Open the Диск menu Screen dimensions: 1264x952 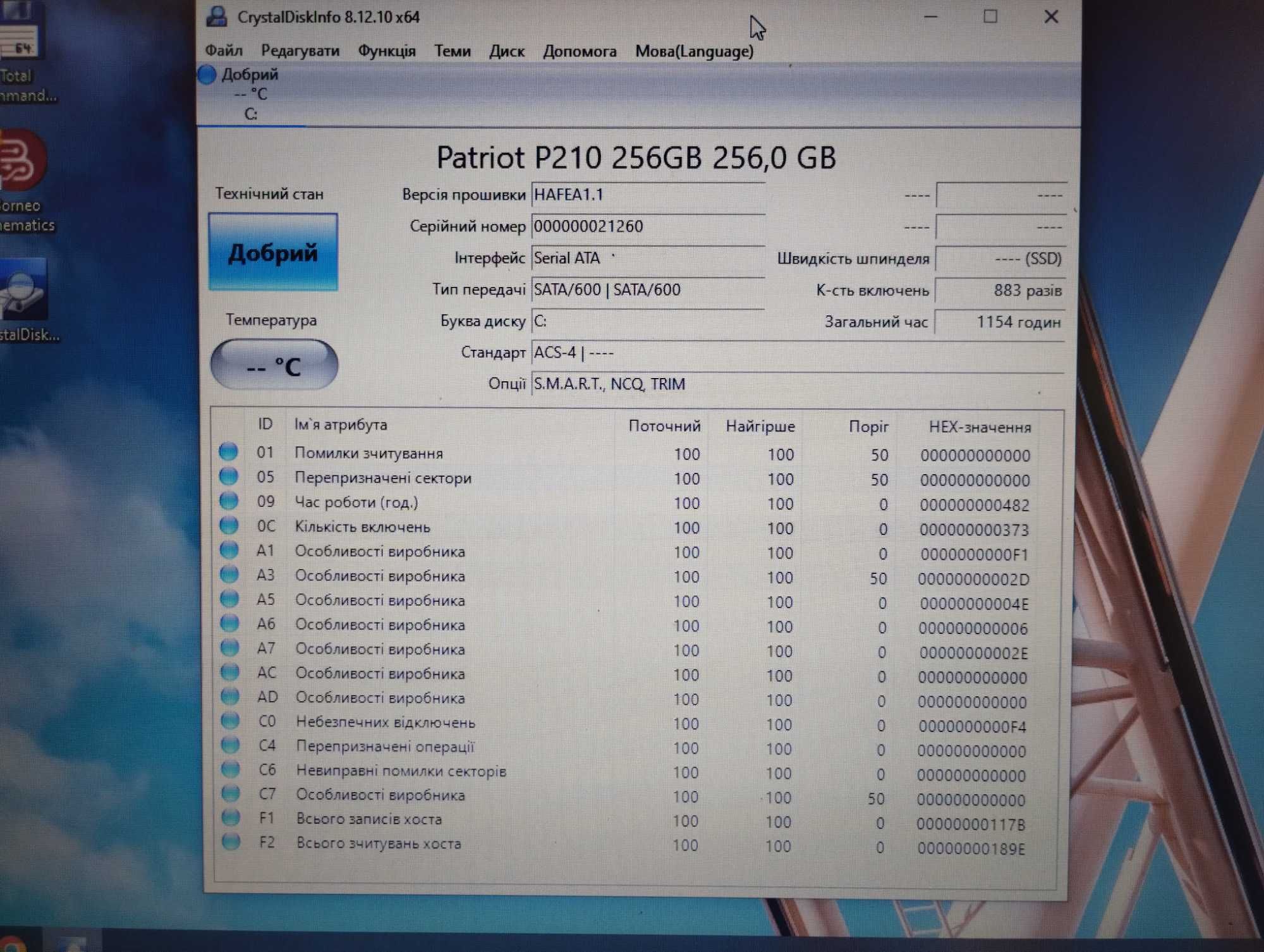(506, 51)
